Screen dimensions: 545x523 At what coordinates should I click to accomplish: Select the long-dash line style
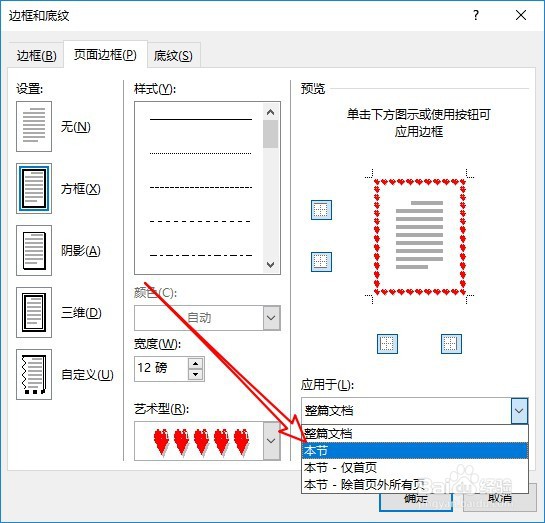201,221
